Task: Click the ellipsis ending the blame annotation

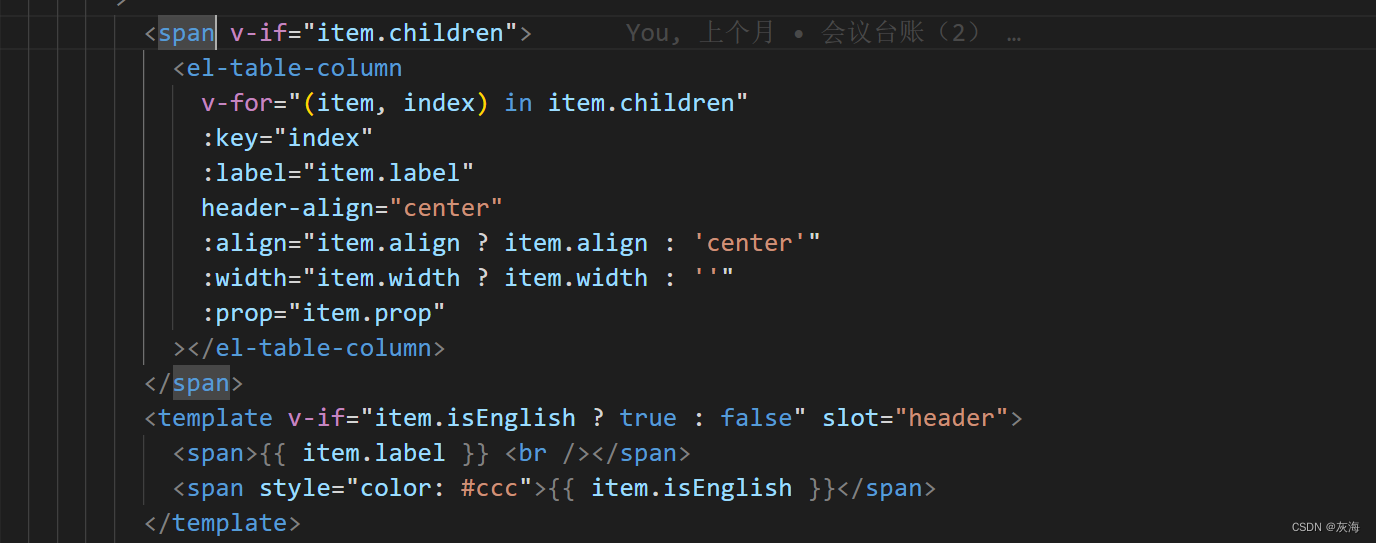Action: [x=1013, y=33]
